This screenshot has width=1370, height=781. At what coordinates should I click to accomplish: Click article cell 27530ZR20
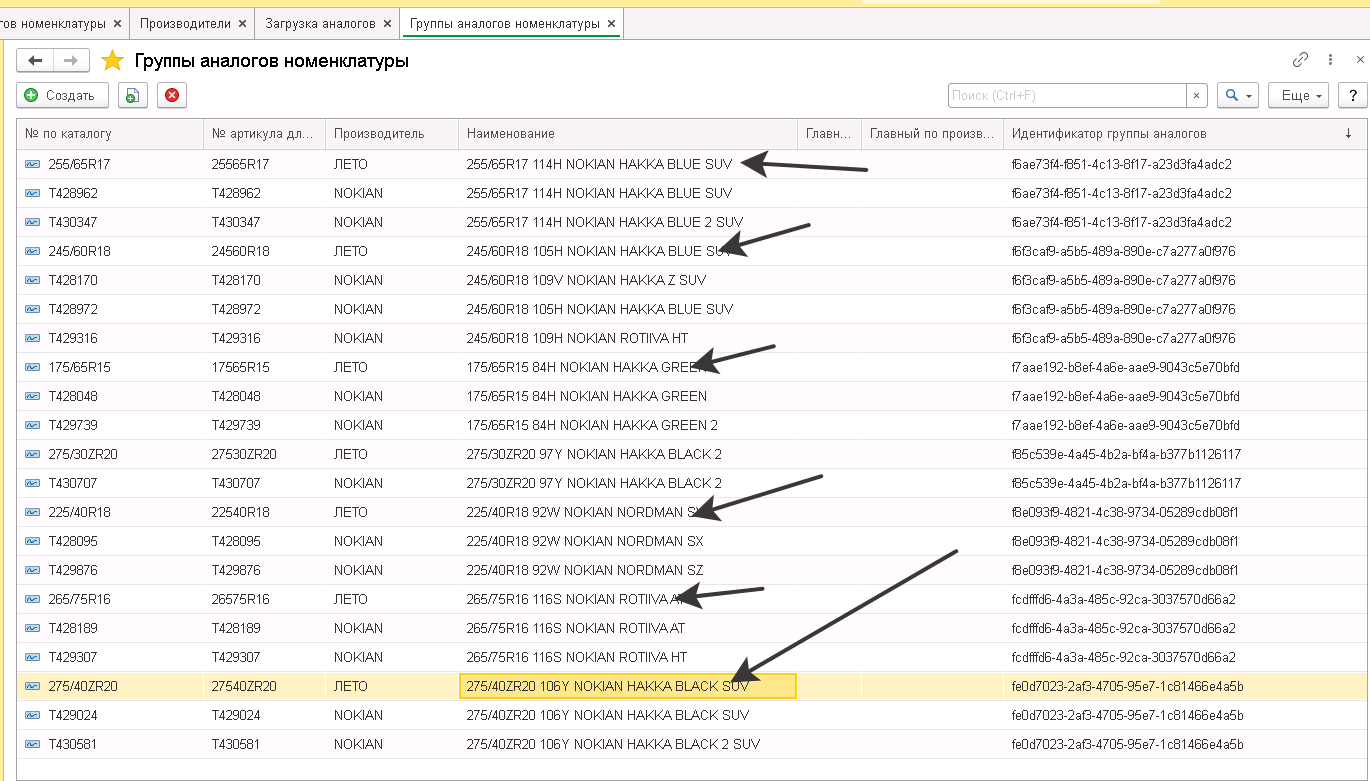264,454
